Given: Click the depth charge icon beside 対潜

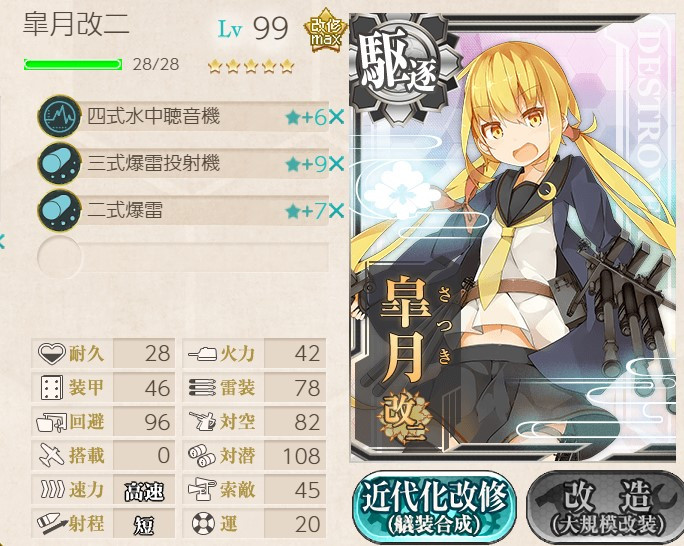Looking at the screenshot, I should (x=202, y=455).
